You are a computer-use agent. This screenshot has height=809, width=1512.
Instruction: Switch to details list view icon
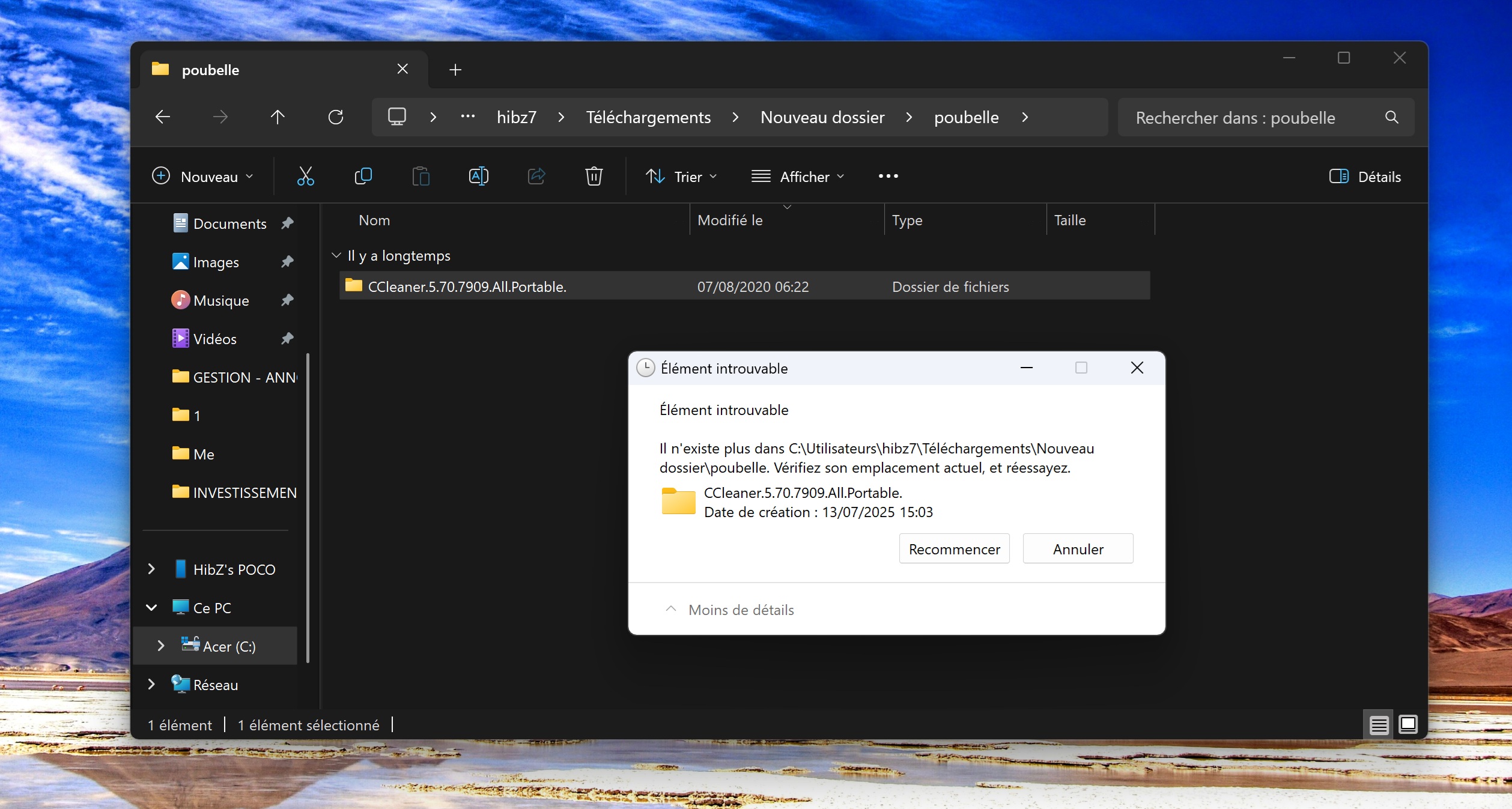1379,725
